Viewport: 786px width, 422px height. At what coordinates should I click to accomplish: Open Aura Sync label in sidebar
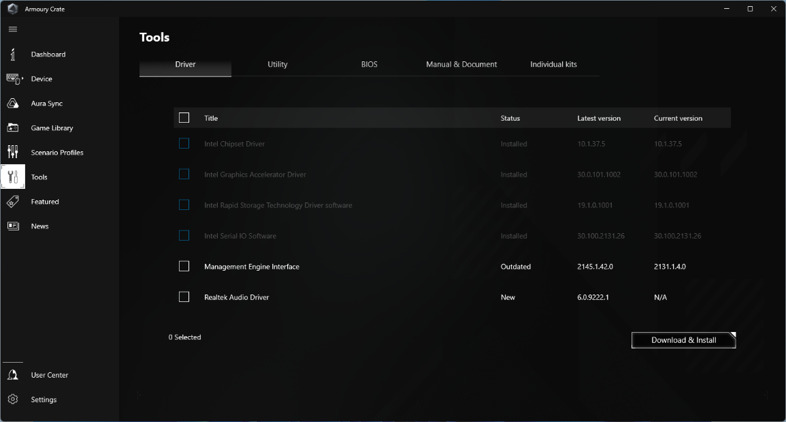point(47,104)
